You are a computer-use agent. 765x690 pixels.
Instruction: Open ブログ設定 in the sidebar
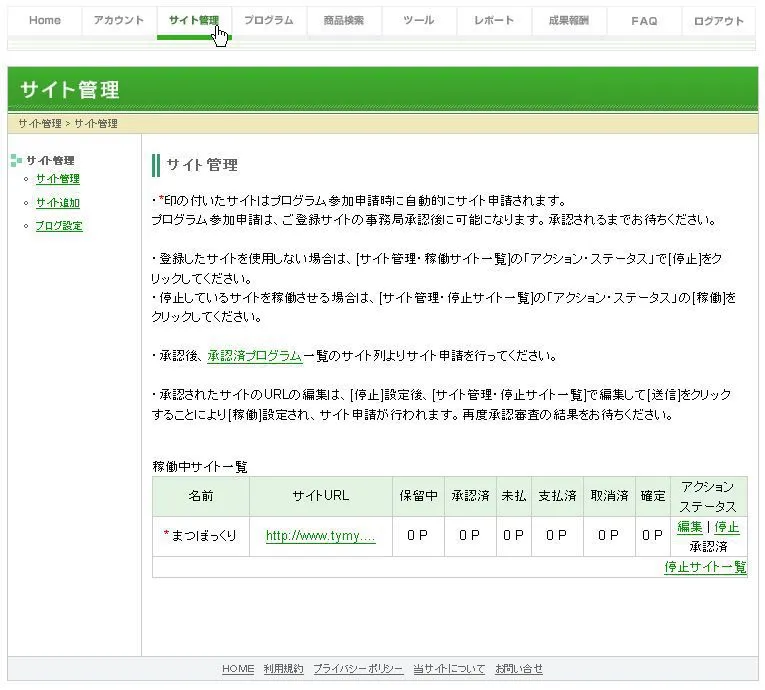pyautogui.click(x=59, y=226)
